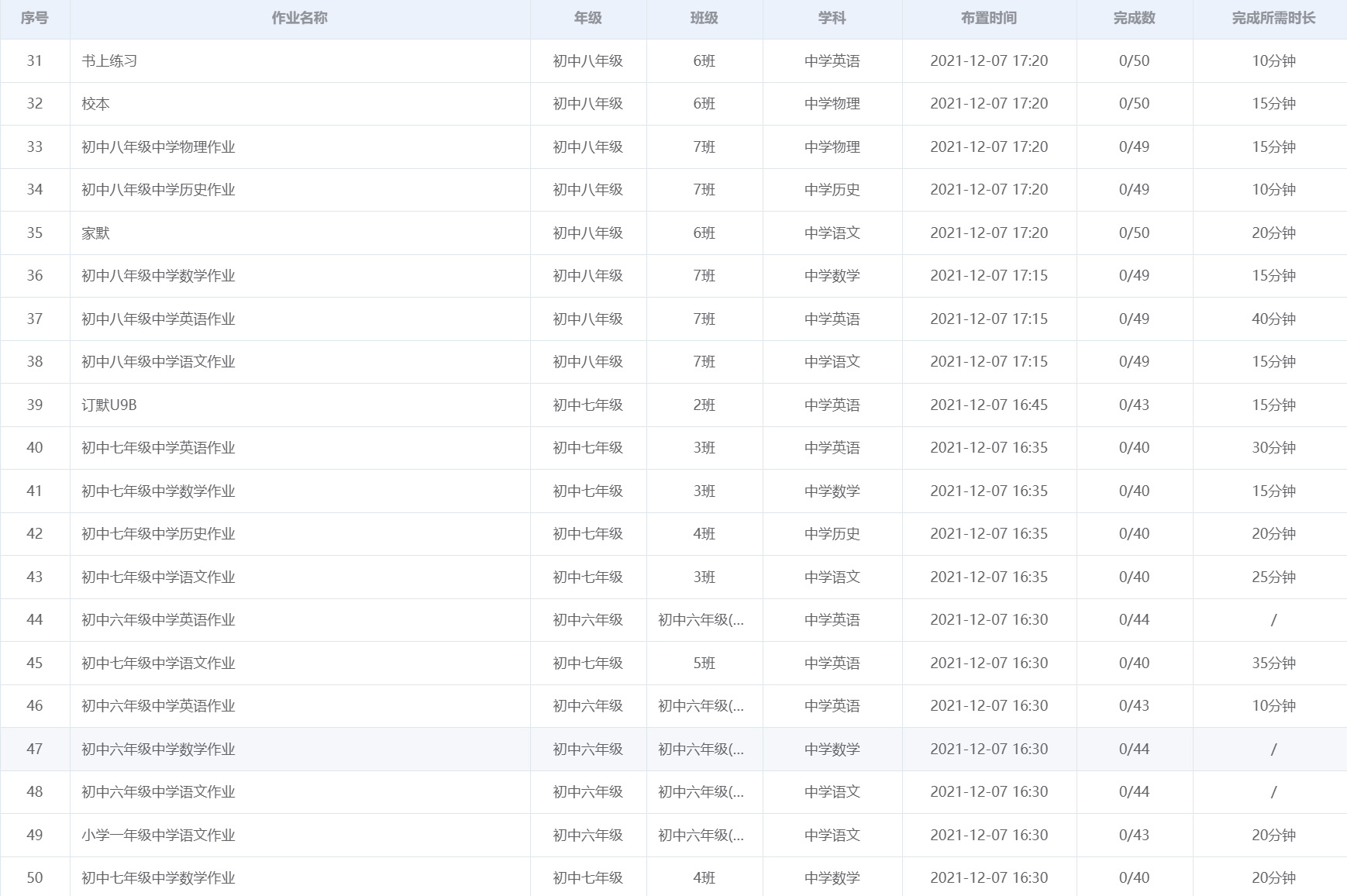Screen dimensions: 1347x896
Task: Open the 校本 assignment entry
Action: click(96, 104)
